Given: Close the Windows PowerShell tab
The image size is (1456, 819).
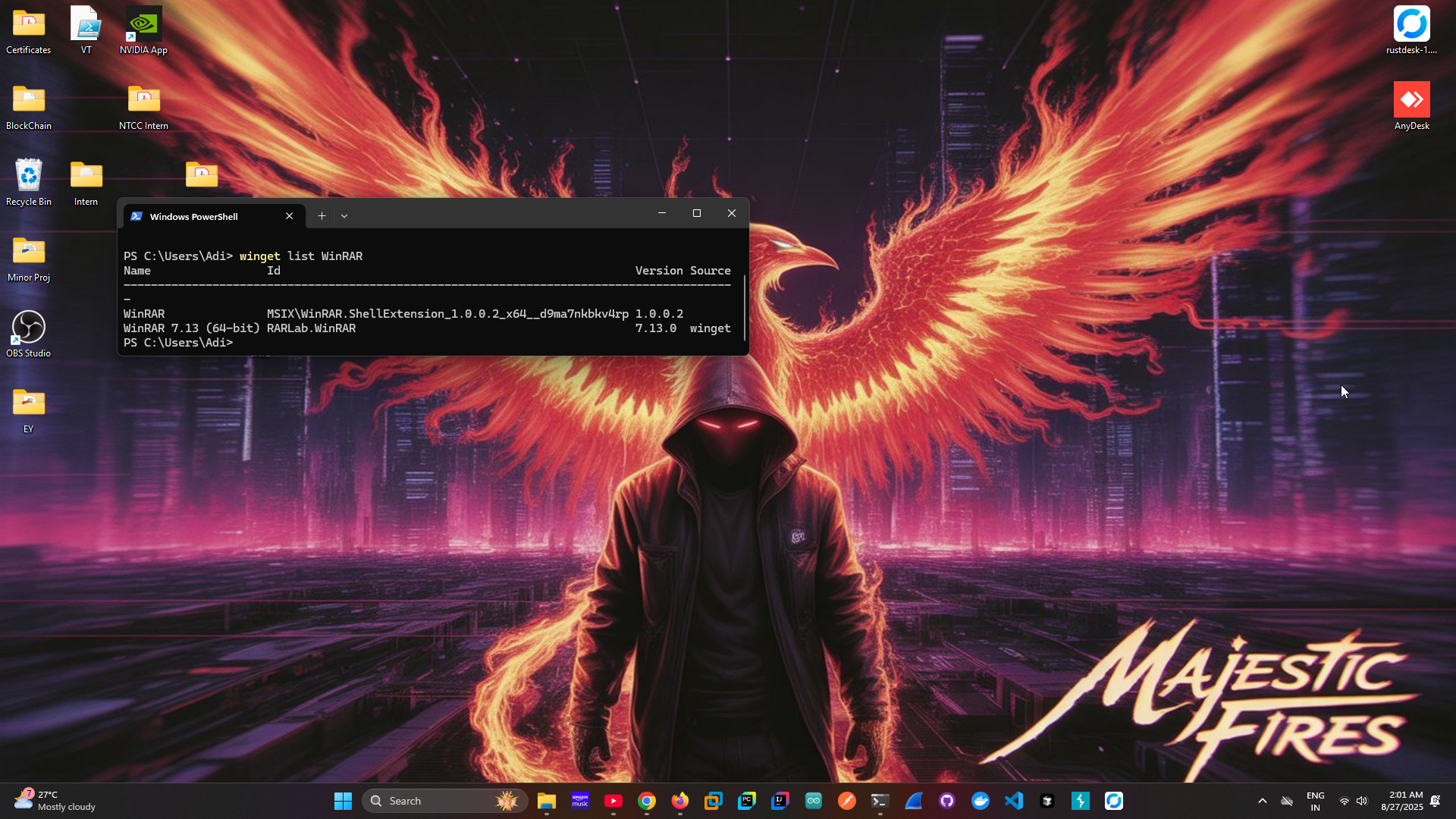Looking at the screenshot, I should [x=289, y=216].
